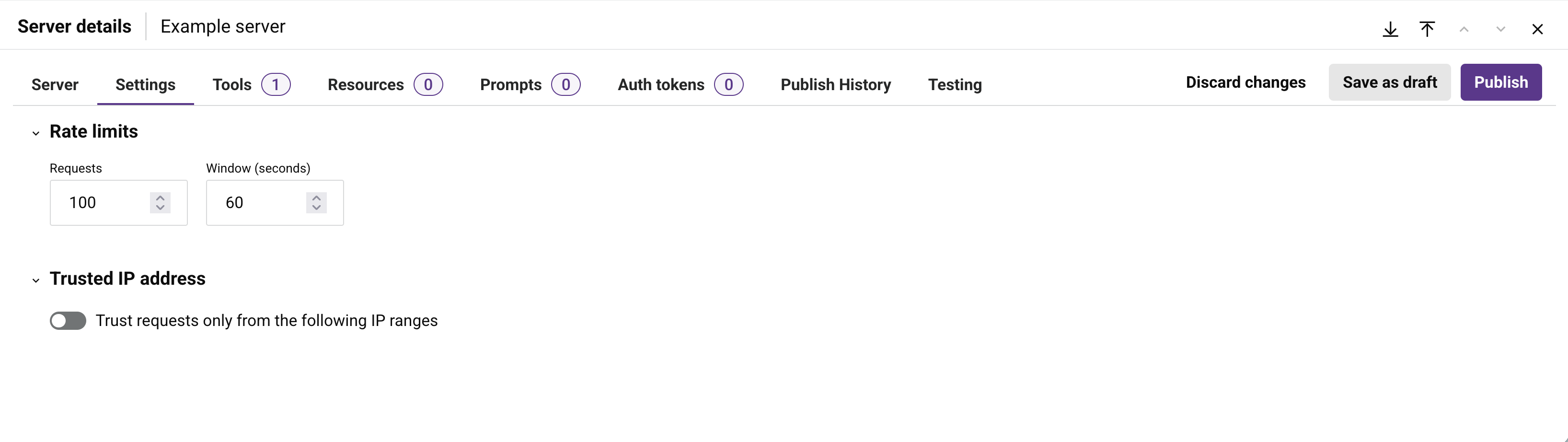Increase the Requests value
Viewport: 1568px width, 442px height.
click(x=160, y=198)
